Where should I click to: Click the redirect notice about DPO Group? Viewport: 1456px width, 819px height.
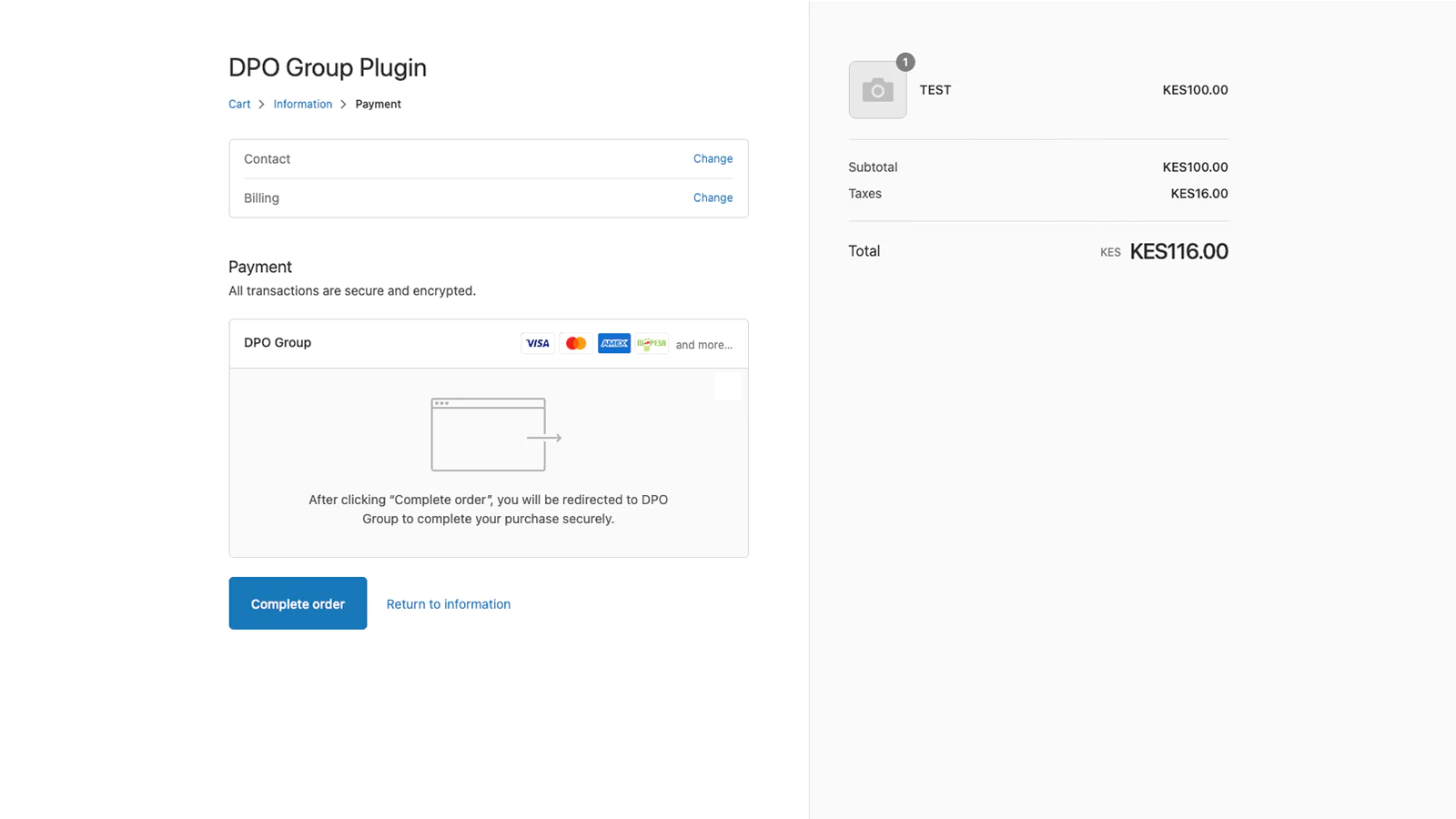pyautogui.click(x=488, y=510)
